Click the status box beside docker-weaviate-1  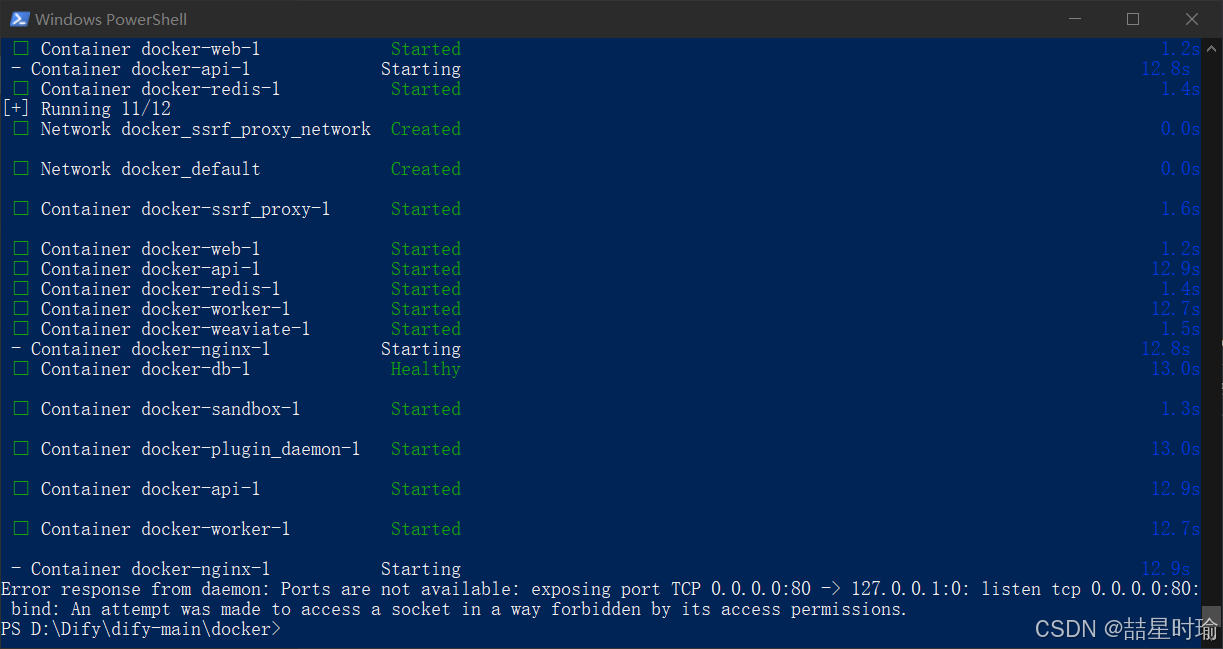tap(21, 329)
